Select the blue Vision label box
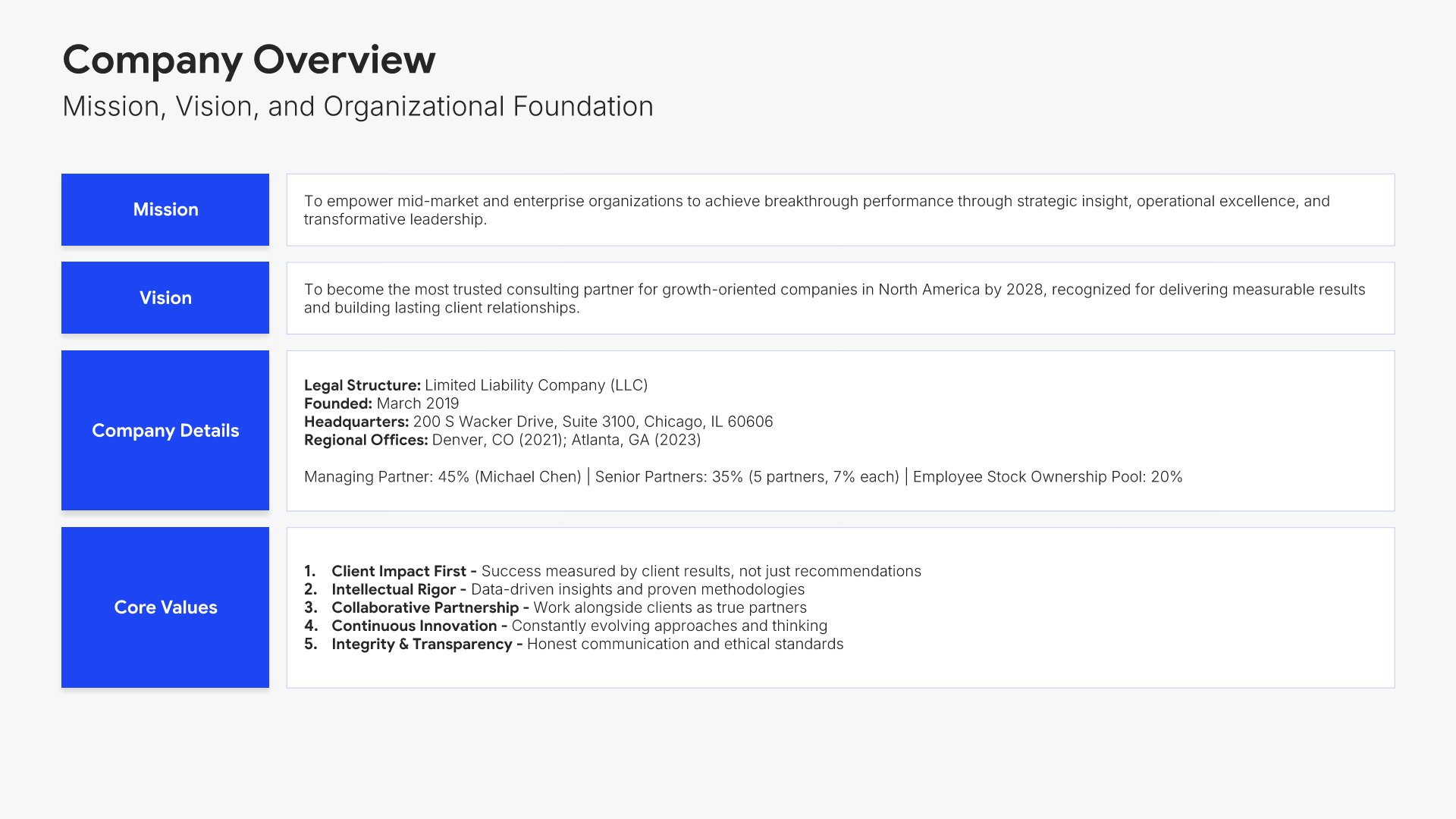The width and height of the screenshot is (1456, 819). (165, 298)
